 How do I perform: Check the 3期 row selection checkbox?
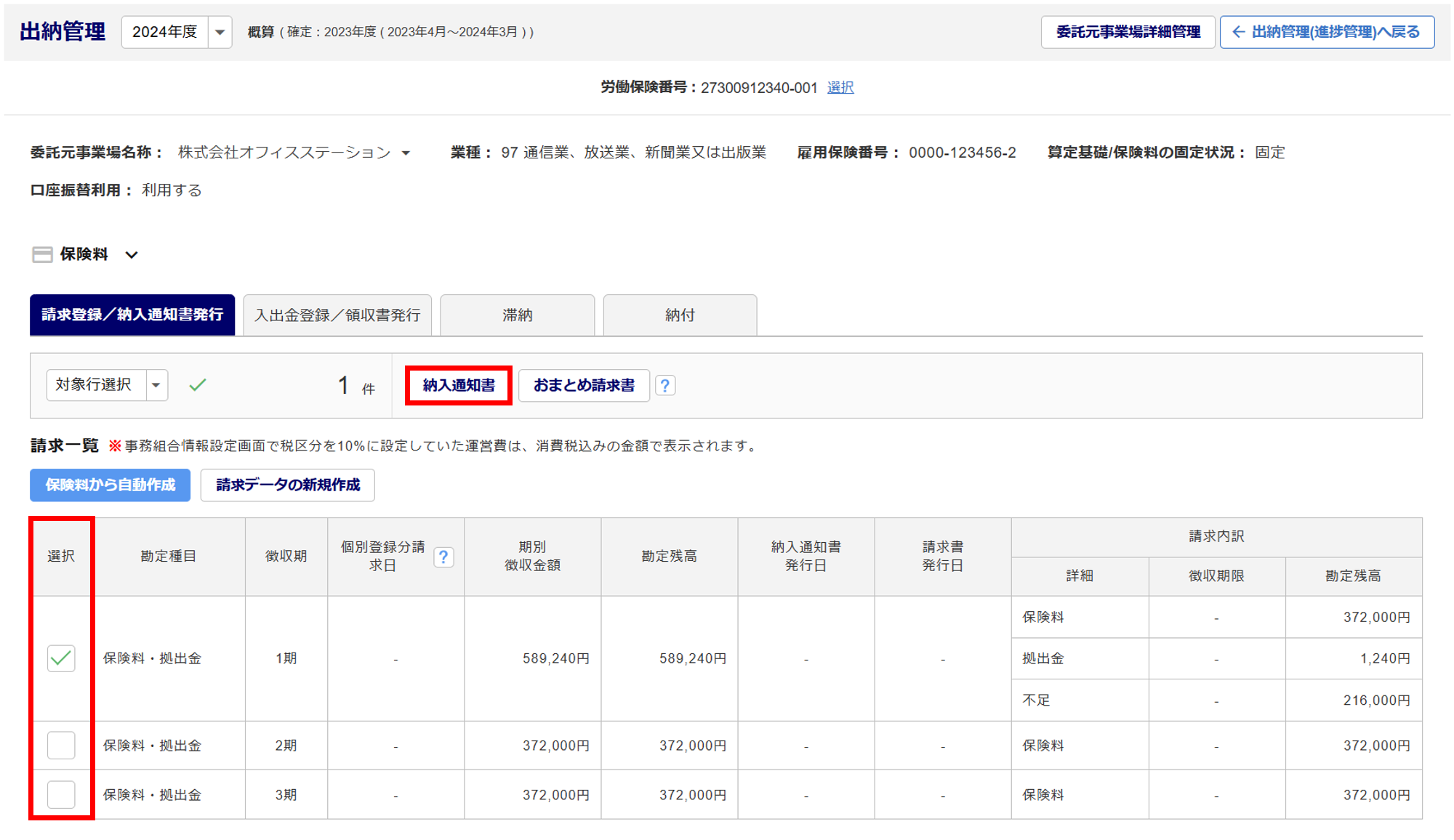point(61,795)
